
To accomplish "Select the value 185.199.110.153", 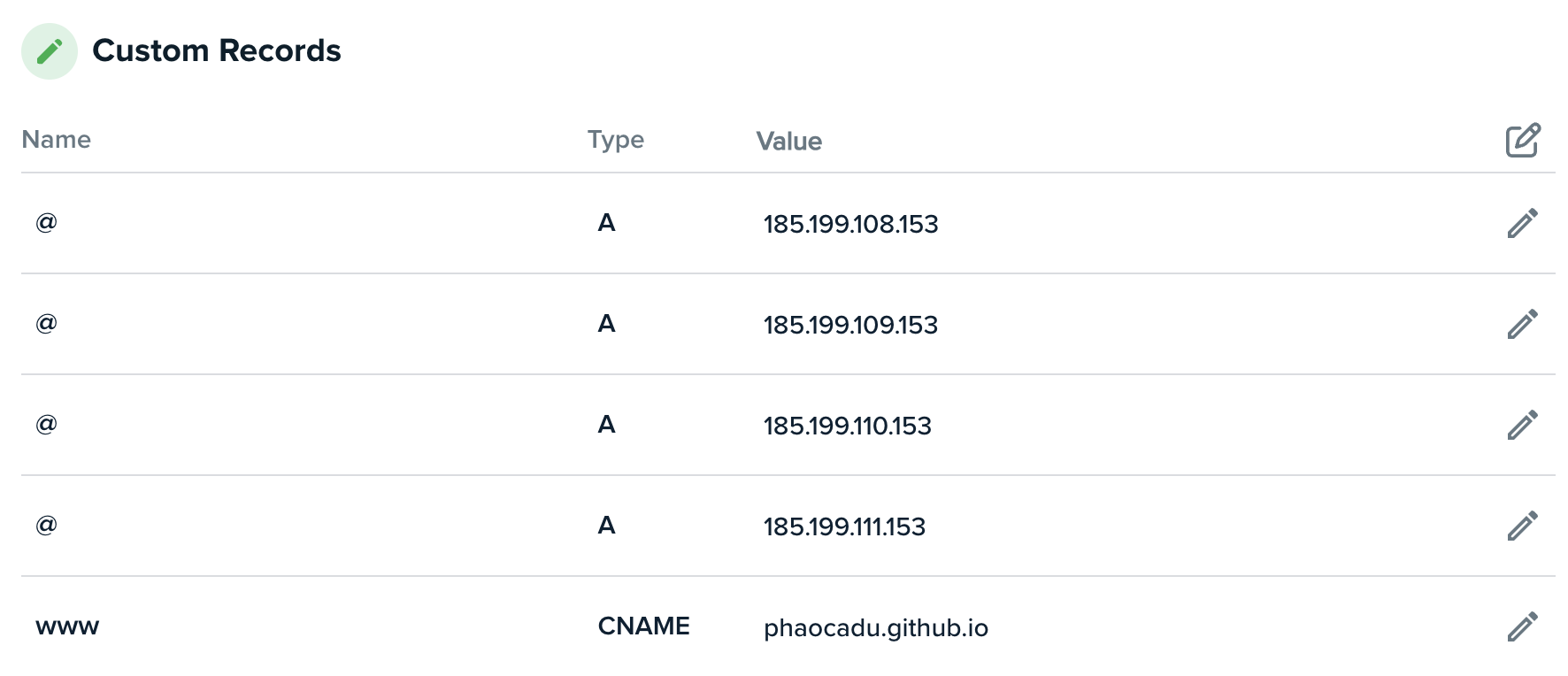I will [x=848, y=426].
